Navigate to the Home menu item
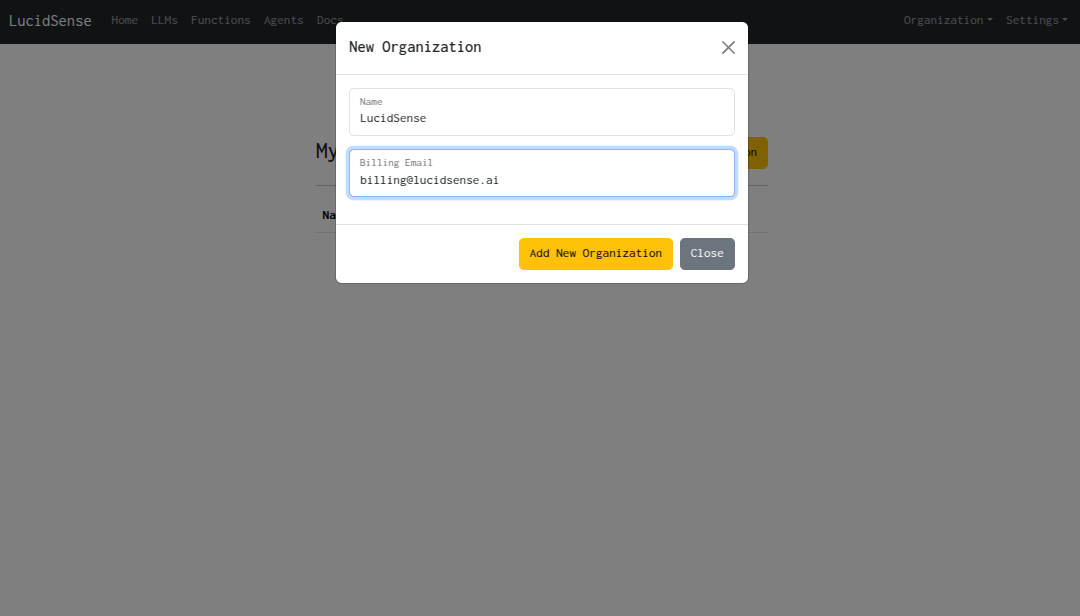 point(124,20)
